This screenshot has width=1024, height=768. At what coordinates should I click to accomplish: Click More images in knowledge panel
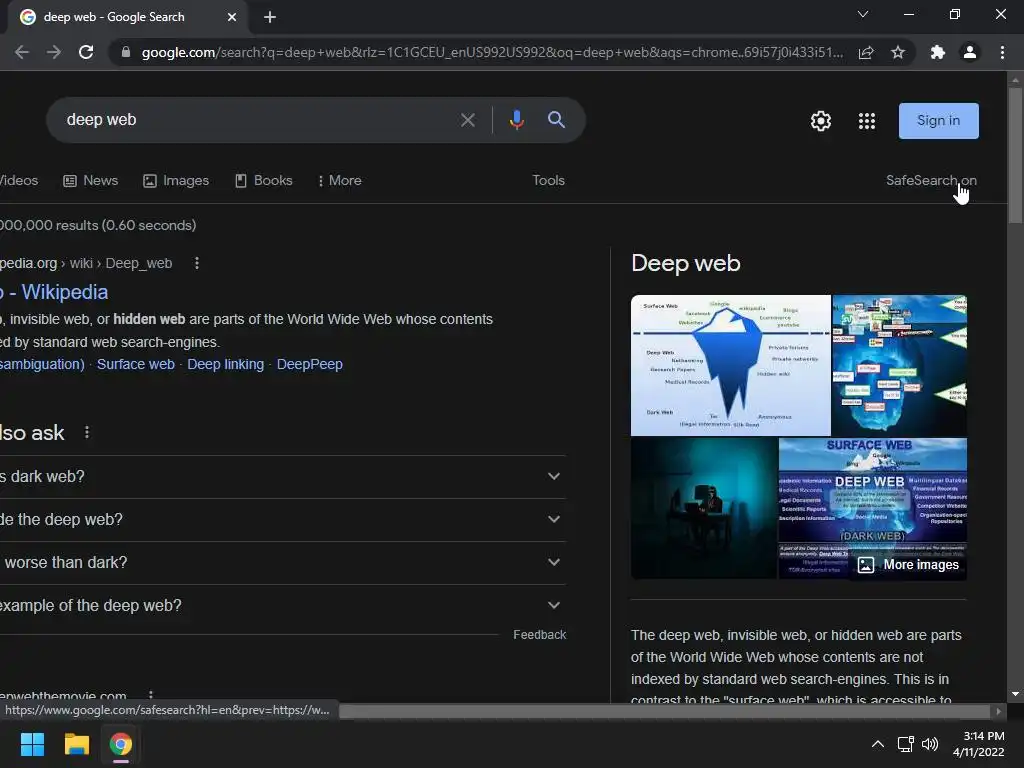click(x=908, y=565)
